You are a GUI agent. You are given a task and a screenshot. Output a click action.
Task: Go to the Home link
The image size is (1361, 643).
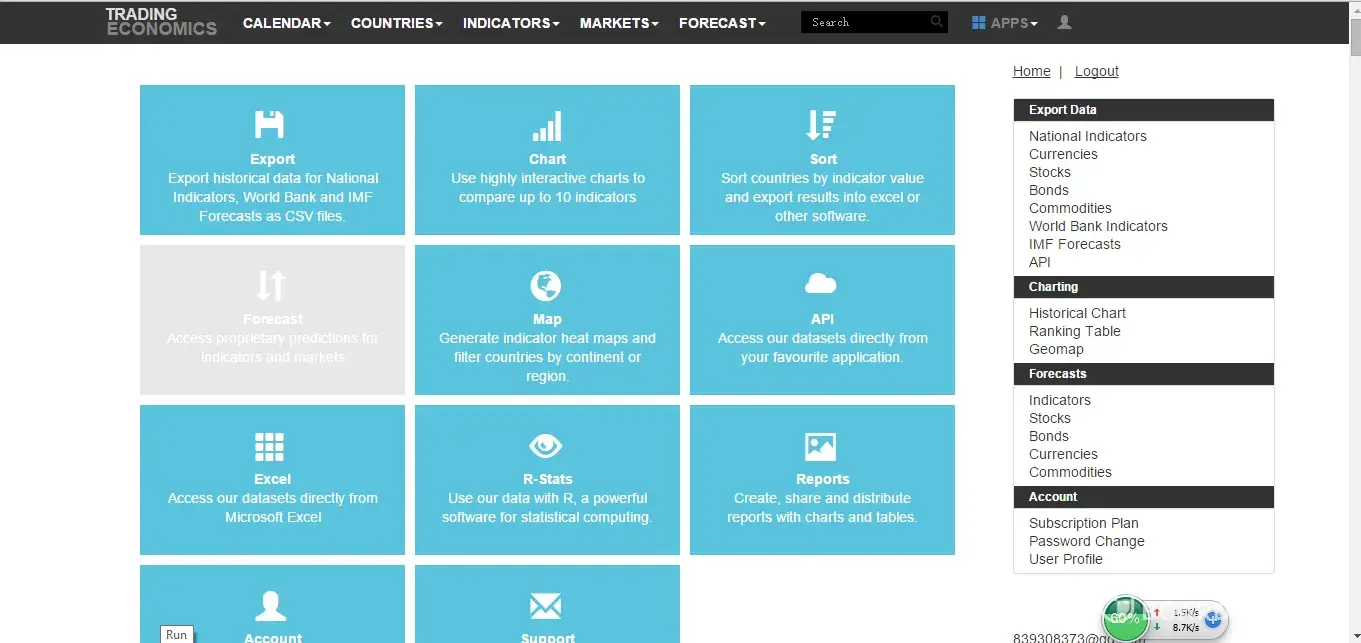click(1032, 71)
